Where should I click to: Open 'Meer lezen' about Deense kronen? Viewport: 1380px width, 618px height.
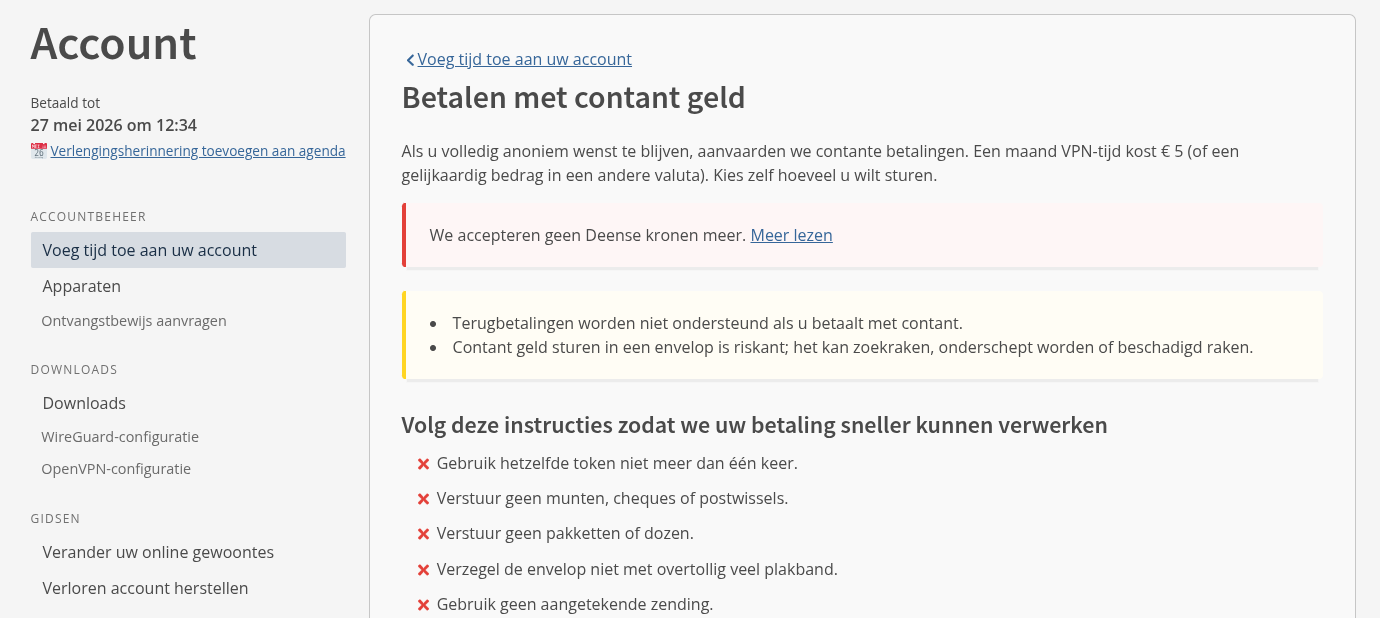tap(791, 235)
